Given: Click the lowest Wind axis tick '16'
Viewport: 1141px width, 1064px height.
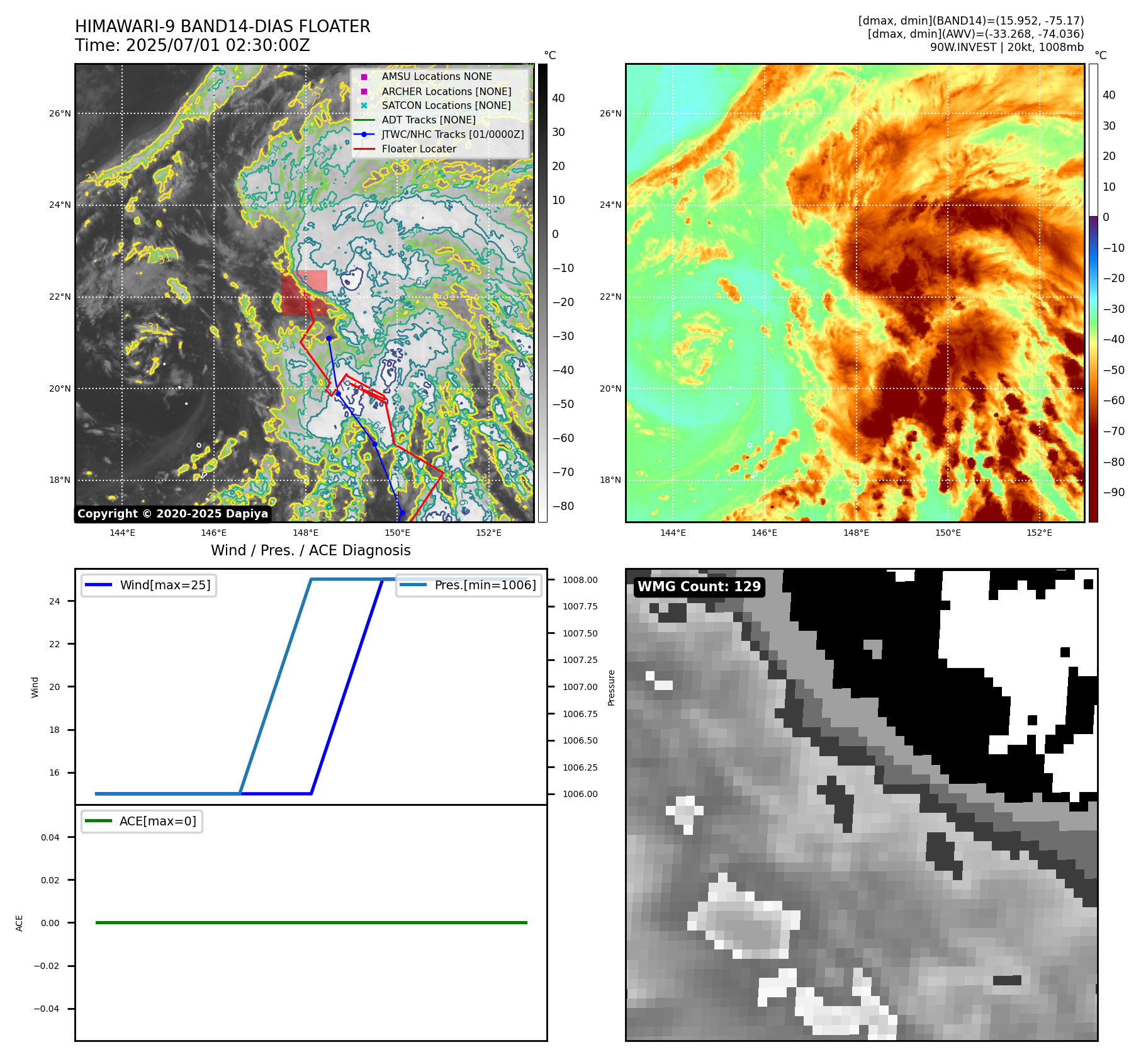Looking at the screenshot, I should (55, 773).
